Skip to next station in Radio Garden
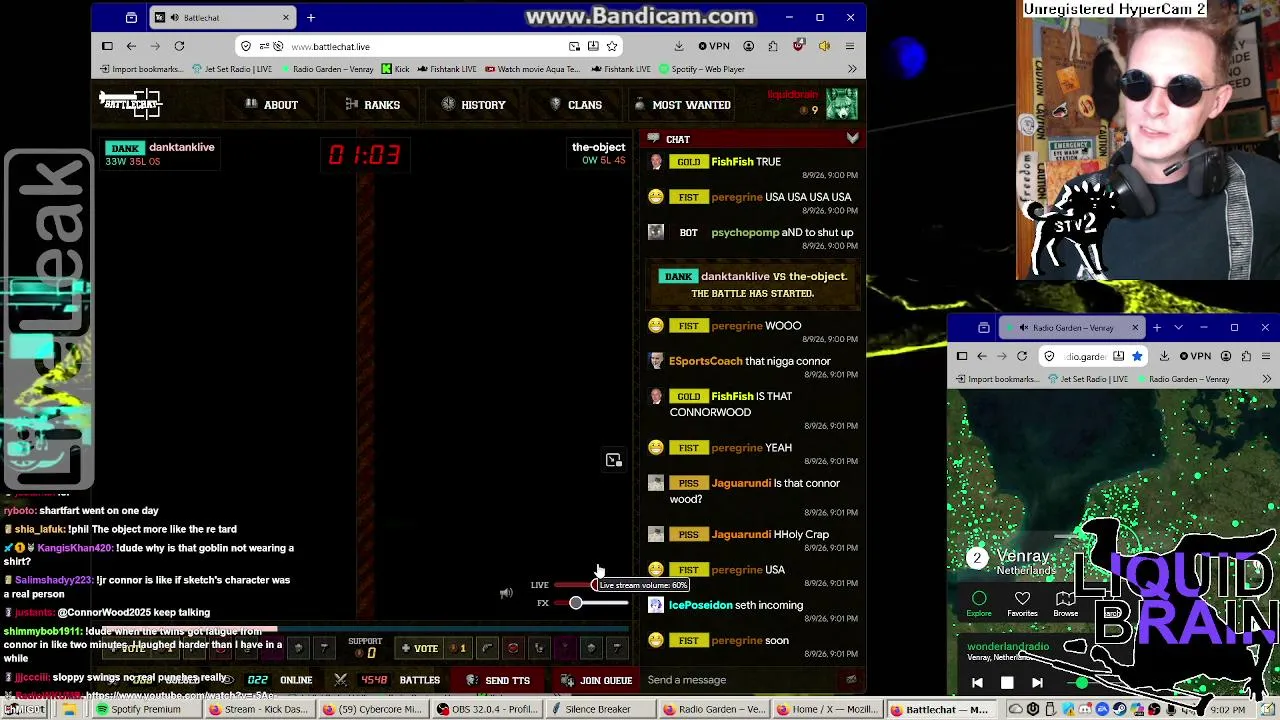The height and width of the screenshot is (720, 1280). [x=1037, y=683]
